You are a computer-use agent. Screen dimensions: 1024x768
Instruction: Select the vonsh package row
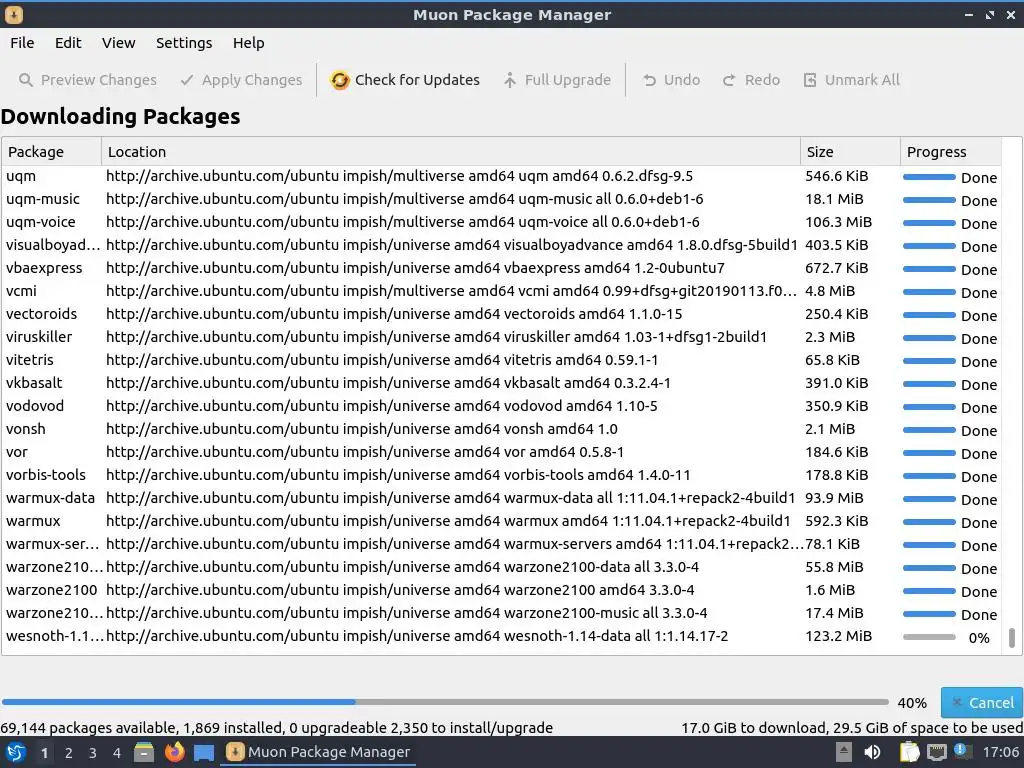pos(501,429)
